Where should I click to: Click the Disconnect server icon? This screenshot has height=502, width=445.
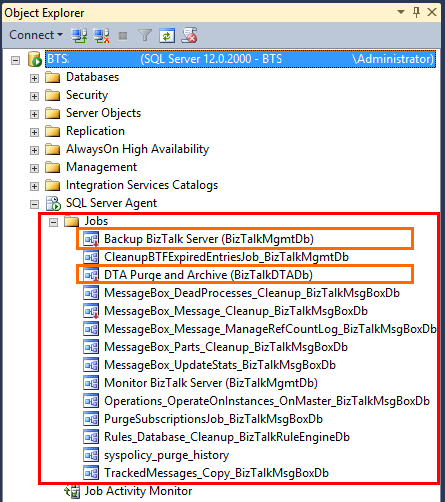coord(101,35)
